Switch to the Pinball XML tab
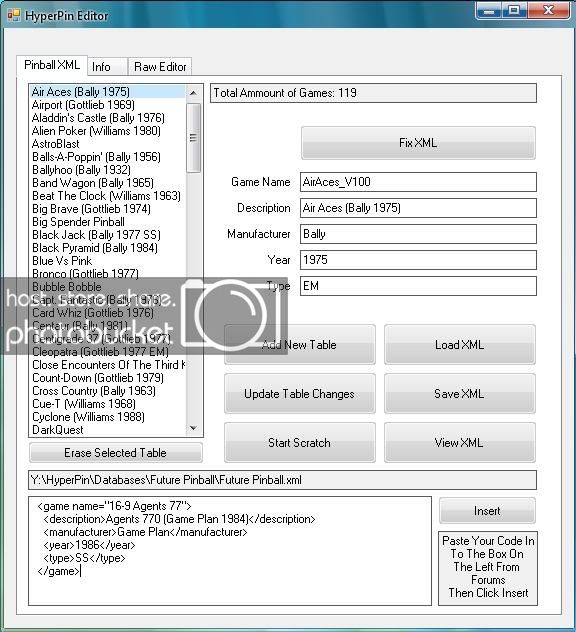Viewport: 576px width, 632px height. [52, 65]
